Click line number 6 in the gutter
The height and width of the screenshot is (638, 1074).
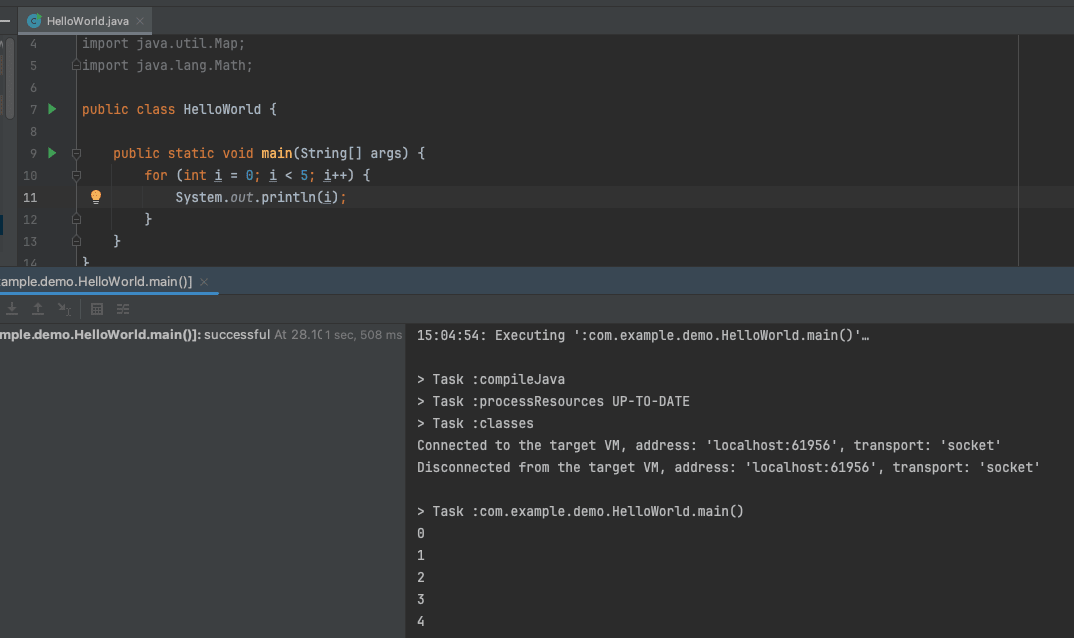[34, 88]
